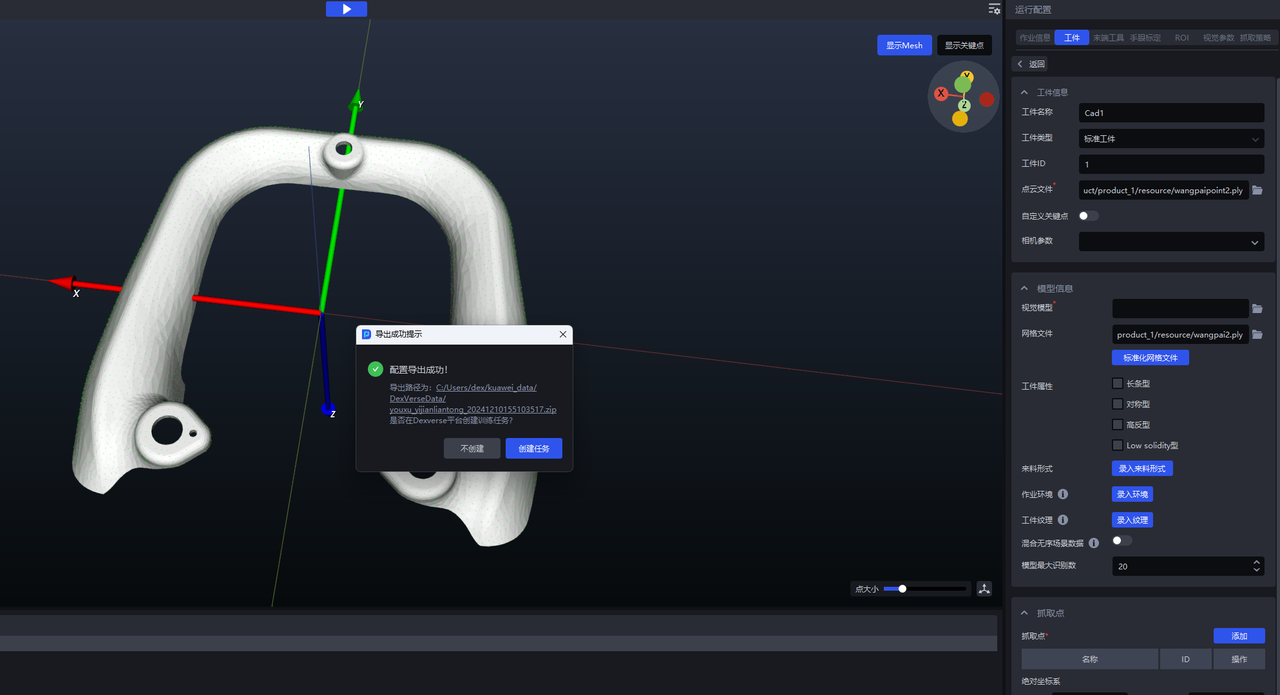Open the 工件类型 dropdown

tap(1171, 139)
